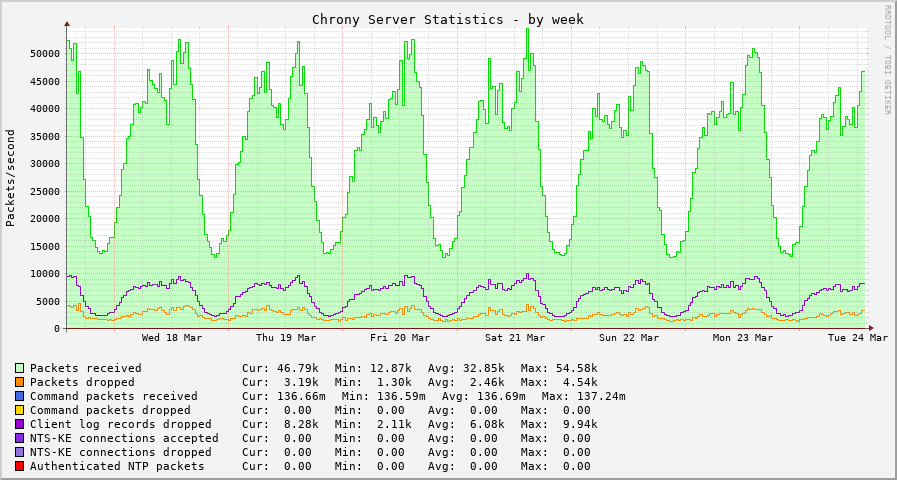The image size is (897, 480).
Task: Click the Fri 20 Mar date label
Action: (400, 338)
